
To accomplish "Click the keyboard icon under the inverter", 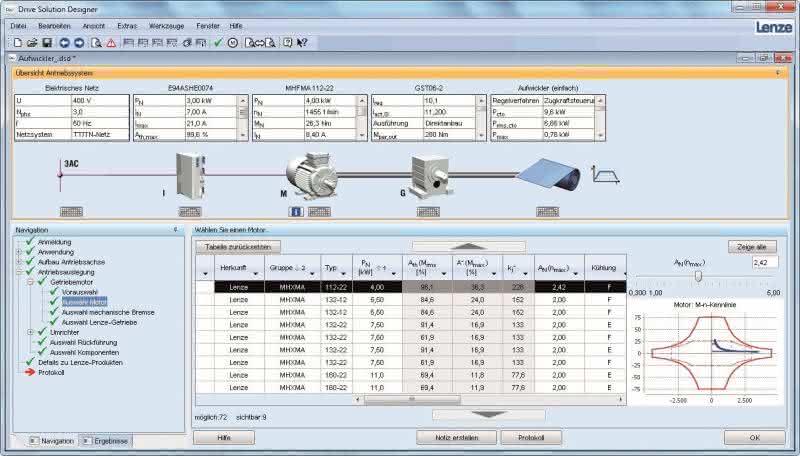I will pyautogui.click(x=190, y=212).
